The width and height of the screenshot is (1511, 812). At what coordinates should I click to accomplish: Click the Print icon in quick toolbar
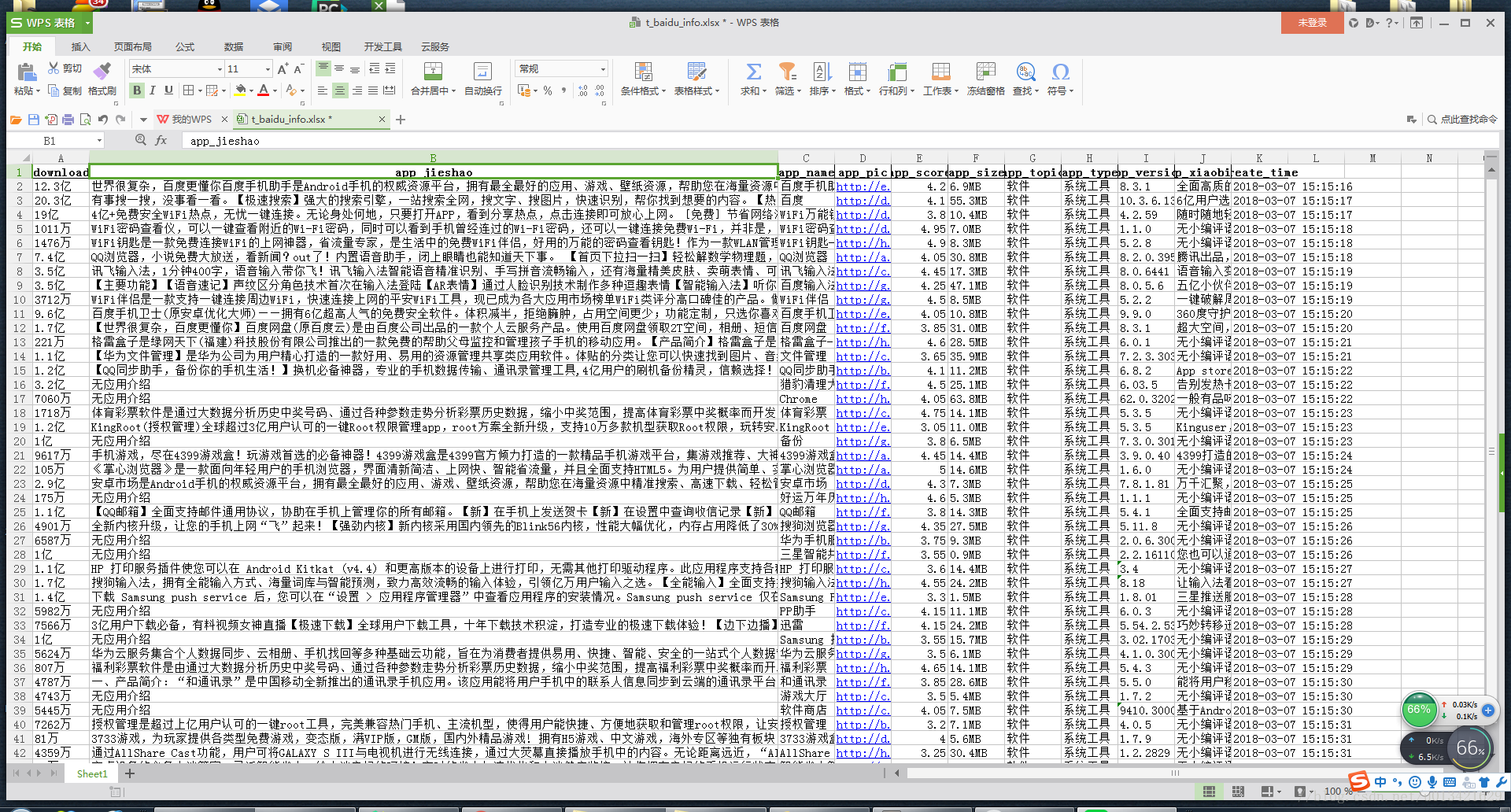tap(68, 120)
